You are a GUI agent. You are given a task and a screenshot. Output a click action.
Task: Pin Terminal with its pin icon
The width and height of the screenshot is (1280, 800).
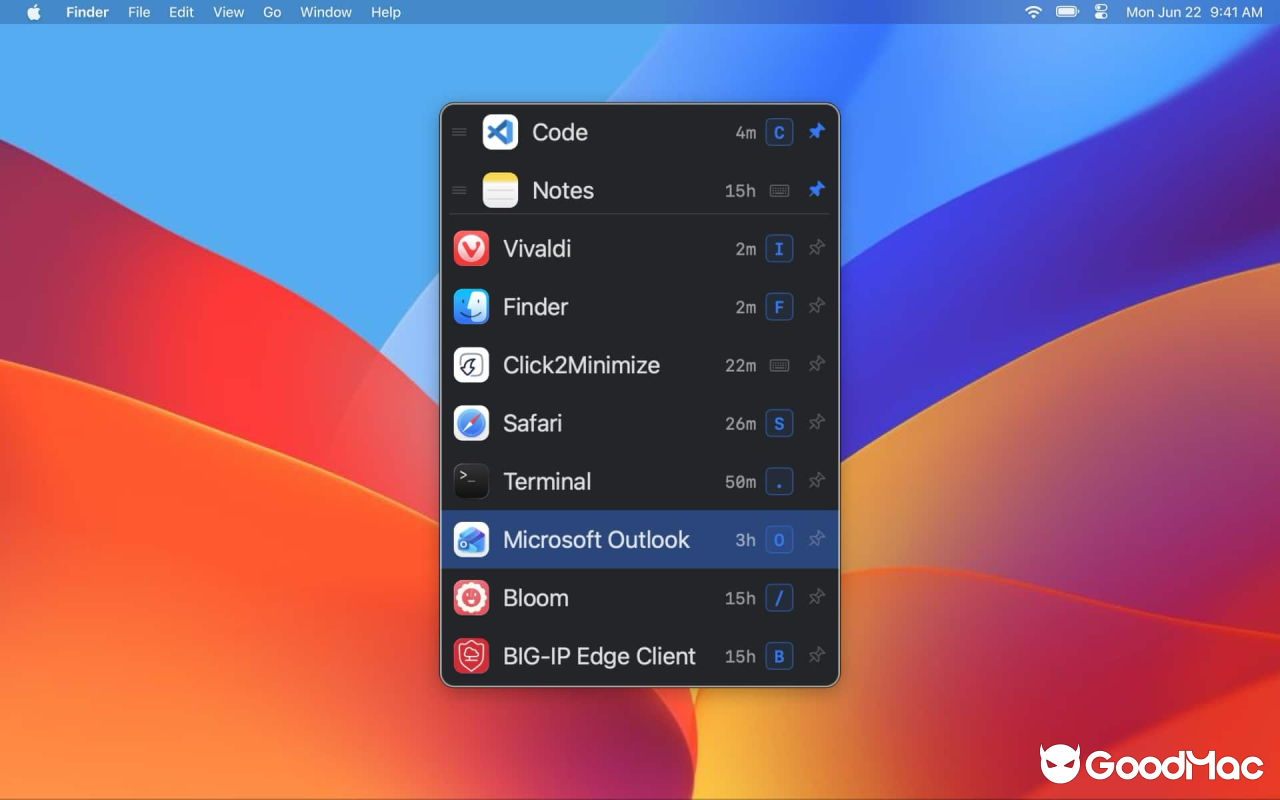[817, 480]
